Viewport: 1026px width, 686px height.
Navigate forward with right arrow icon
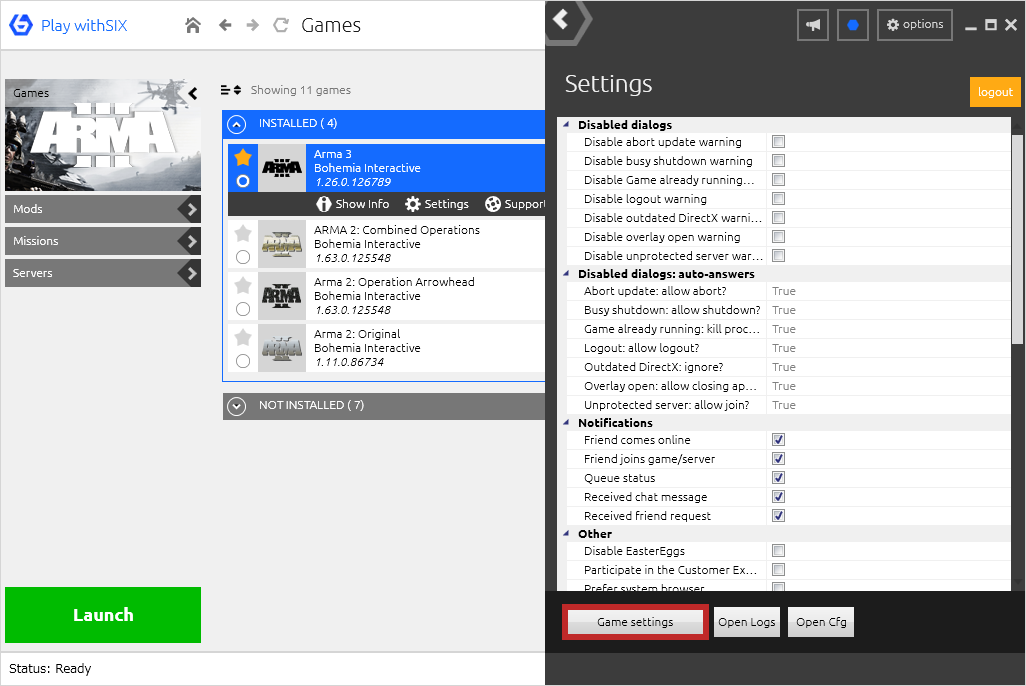tap(253, 25)
